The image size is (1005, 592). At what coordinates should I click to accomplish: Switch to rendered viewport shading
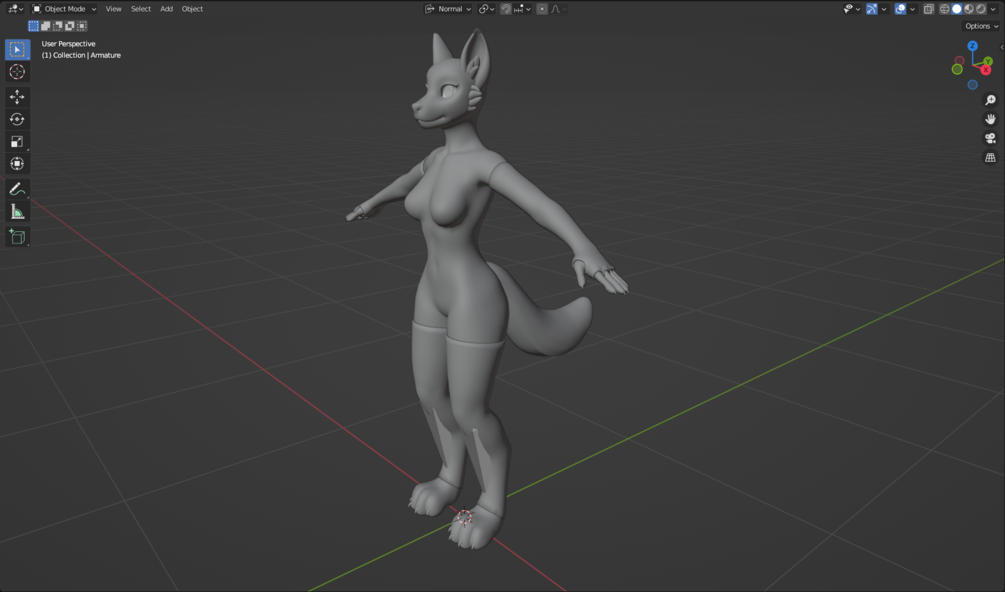pos(981,9)
